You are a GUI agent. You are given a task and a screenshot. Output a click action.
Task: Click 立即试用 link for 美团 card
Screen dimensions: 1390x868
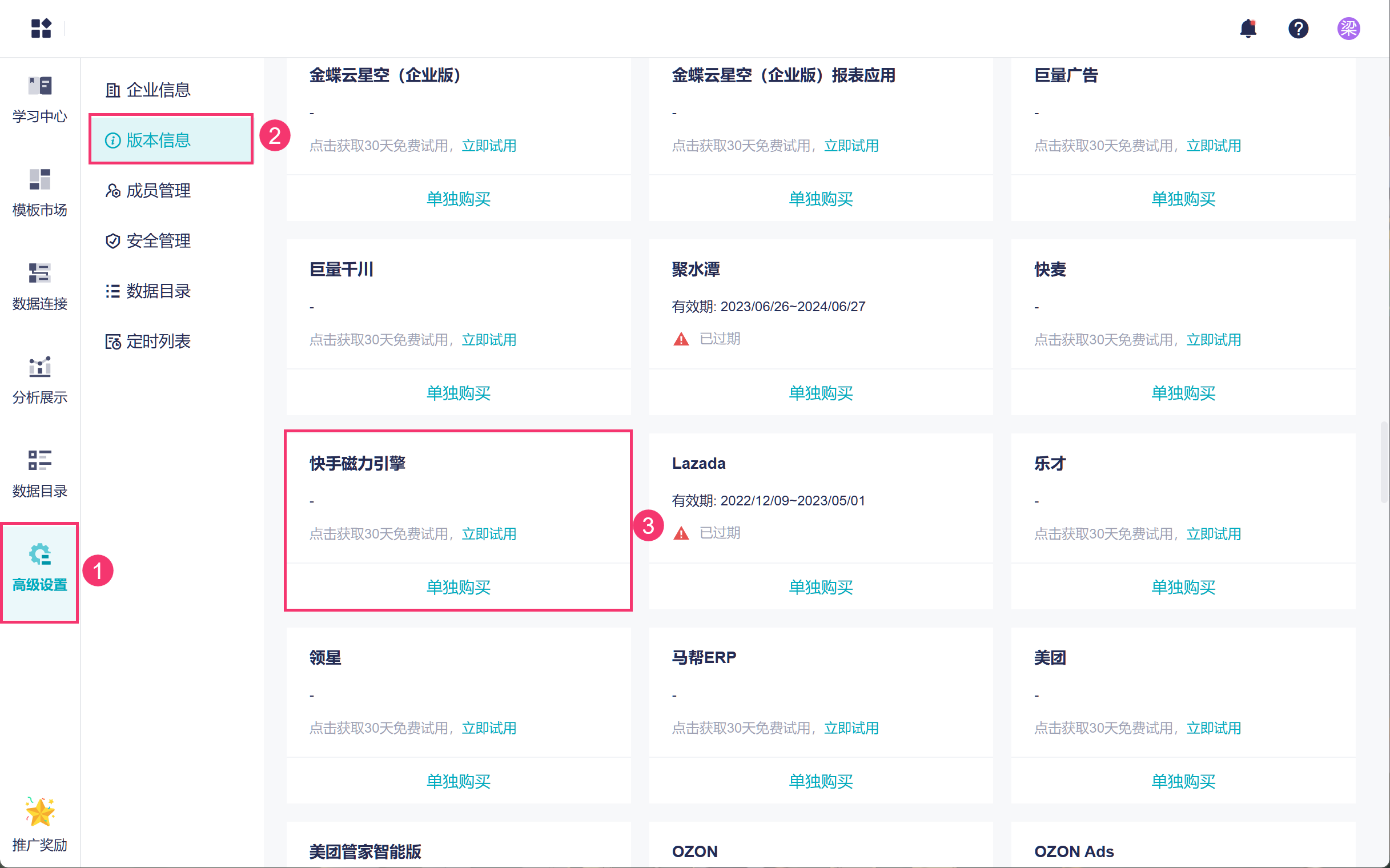click(1213, 728)
